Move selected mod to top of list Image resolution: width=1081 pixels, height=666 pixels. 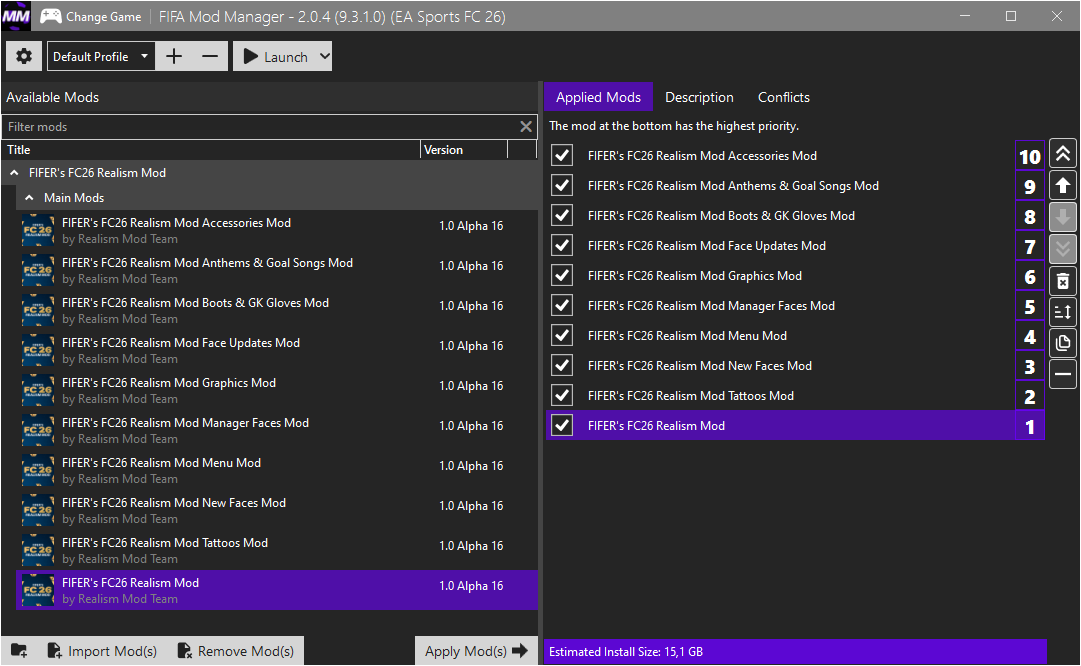pos(1063,154)
